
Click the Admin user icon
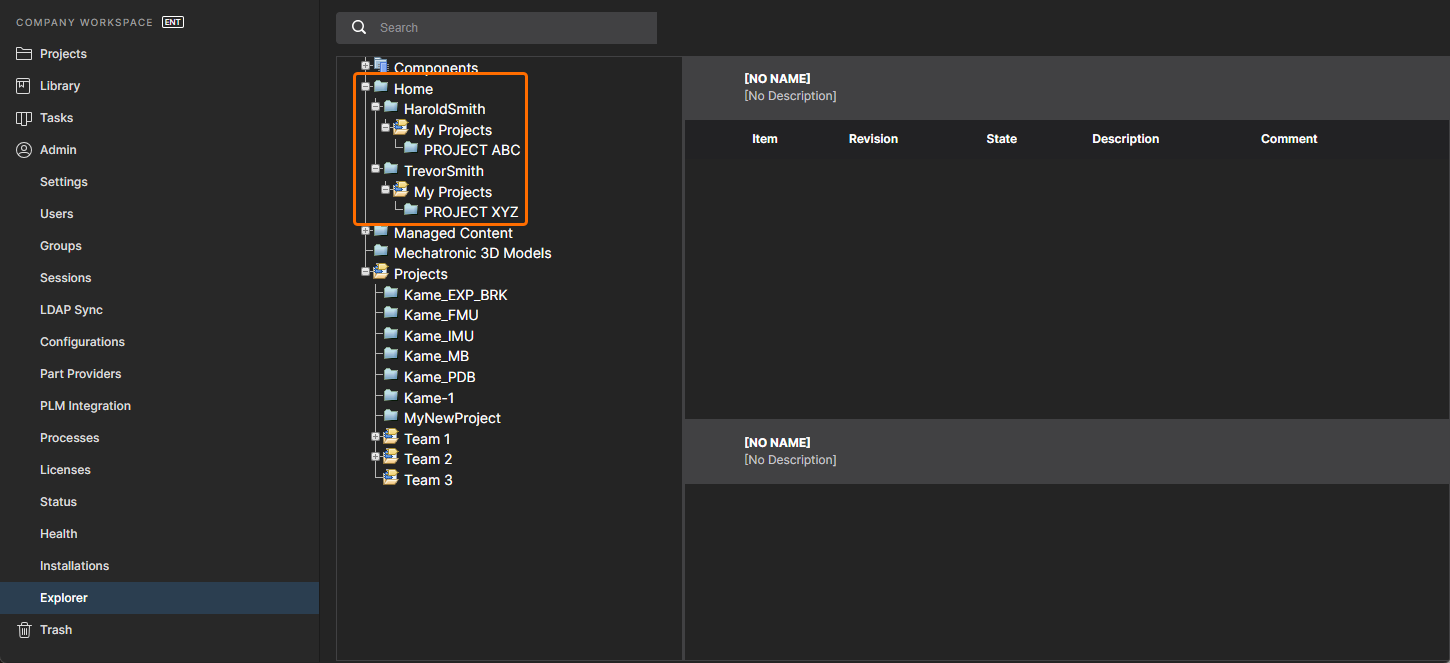24,150
